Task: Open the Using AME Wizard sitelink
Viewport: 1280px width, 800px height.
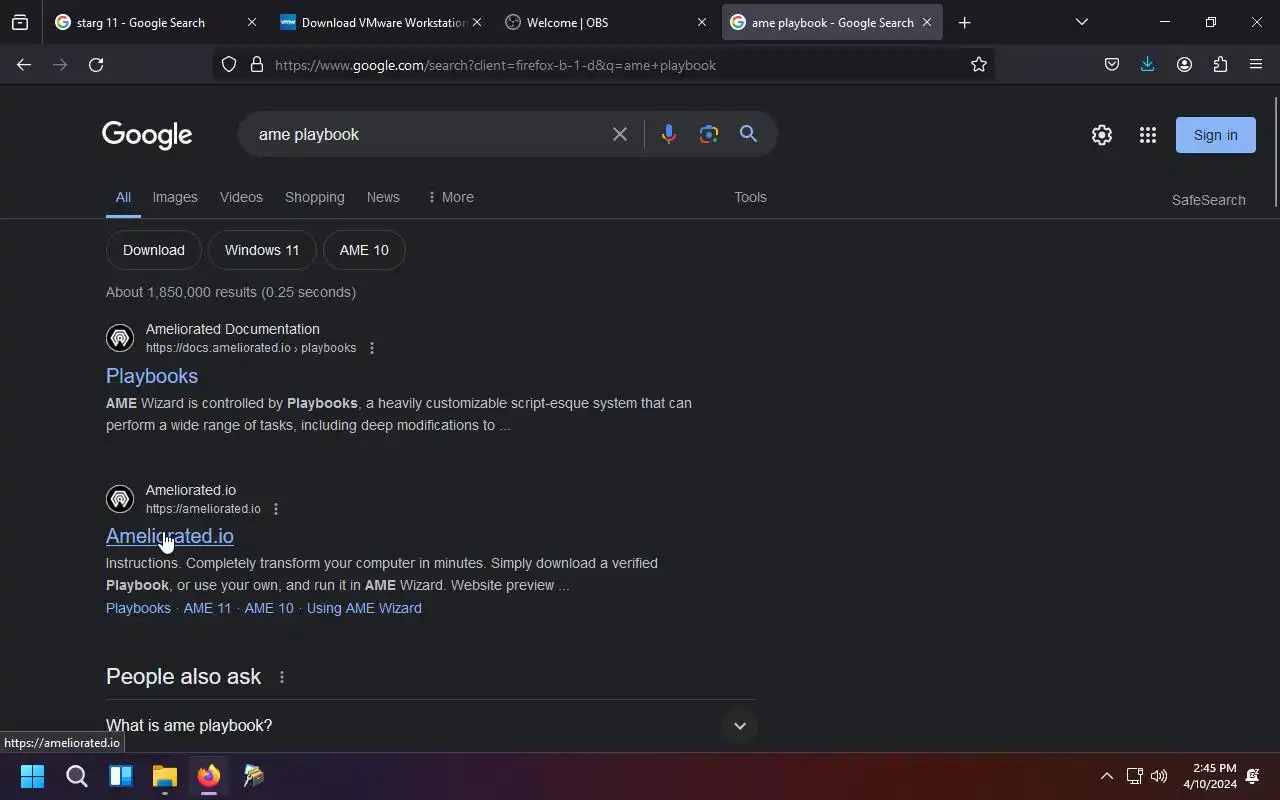Action: click(364, 608)
